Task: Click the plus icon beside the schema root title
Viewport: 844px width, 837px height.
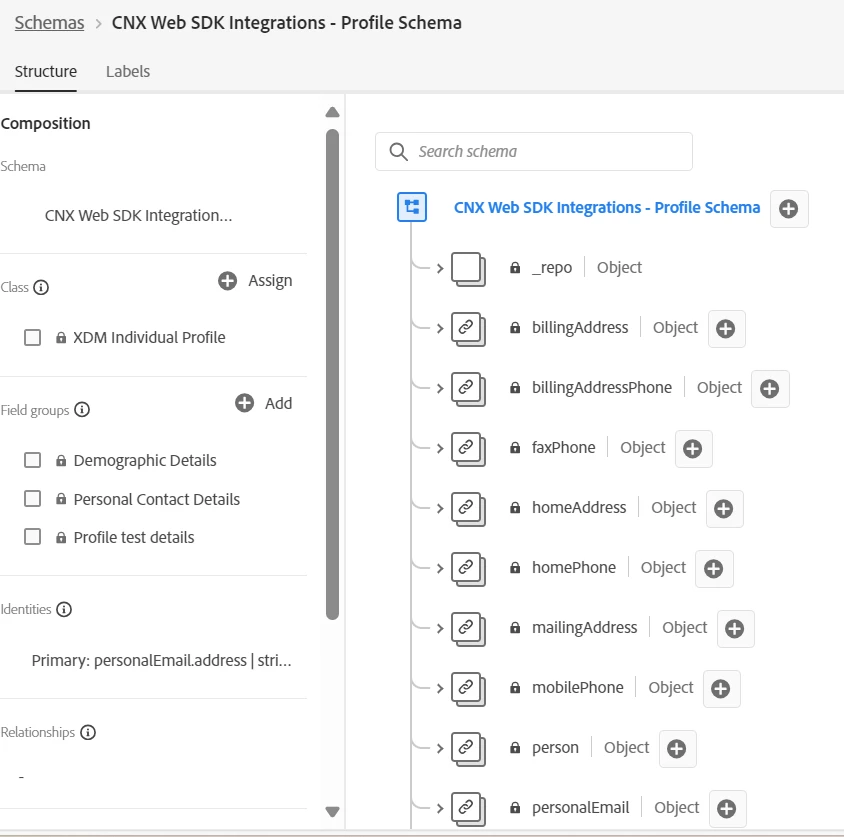Action: pos(789,209)
